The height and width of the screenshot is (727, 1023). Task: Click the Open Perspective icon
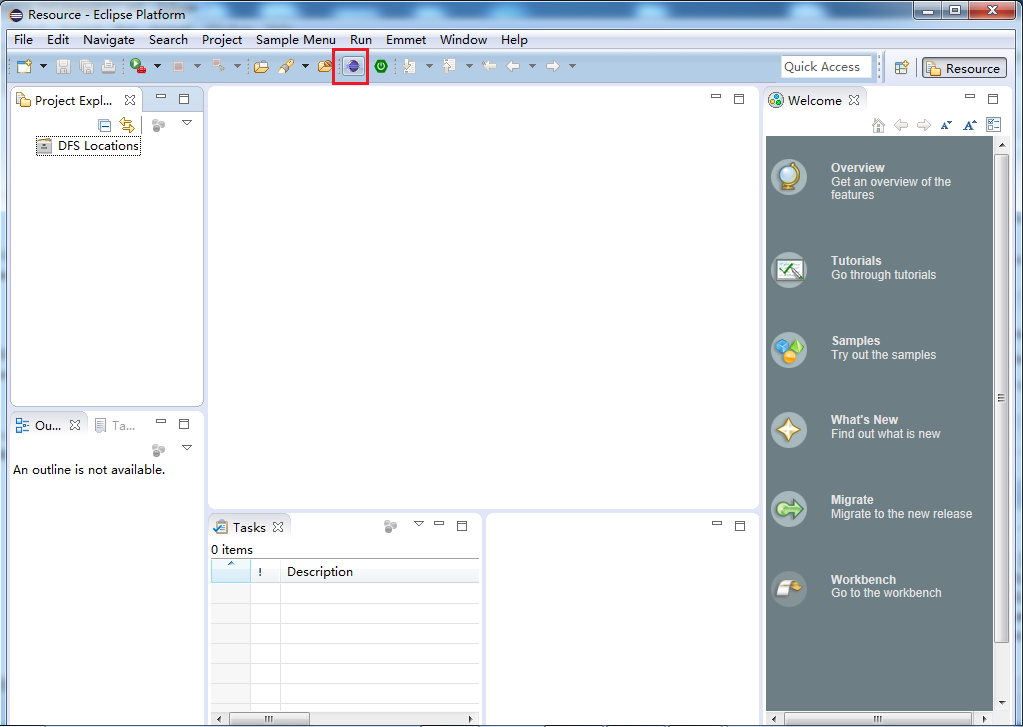(901, 67)
